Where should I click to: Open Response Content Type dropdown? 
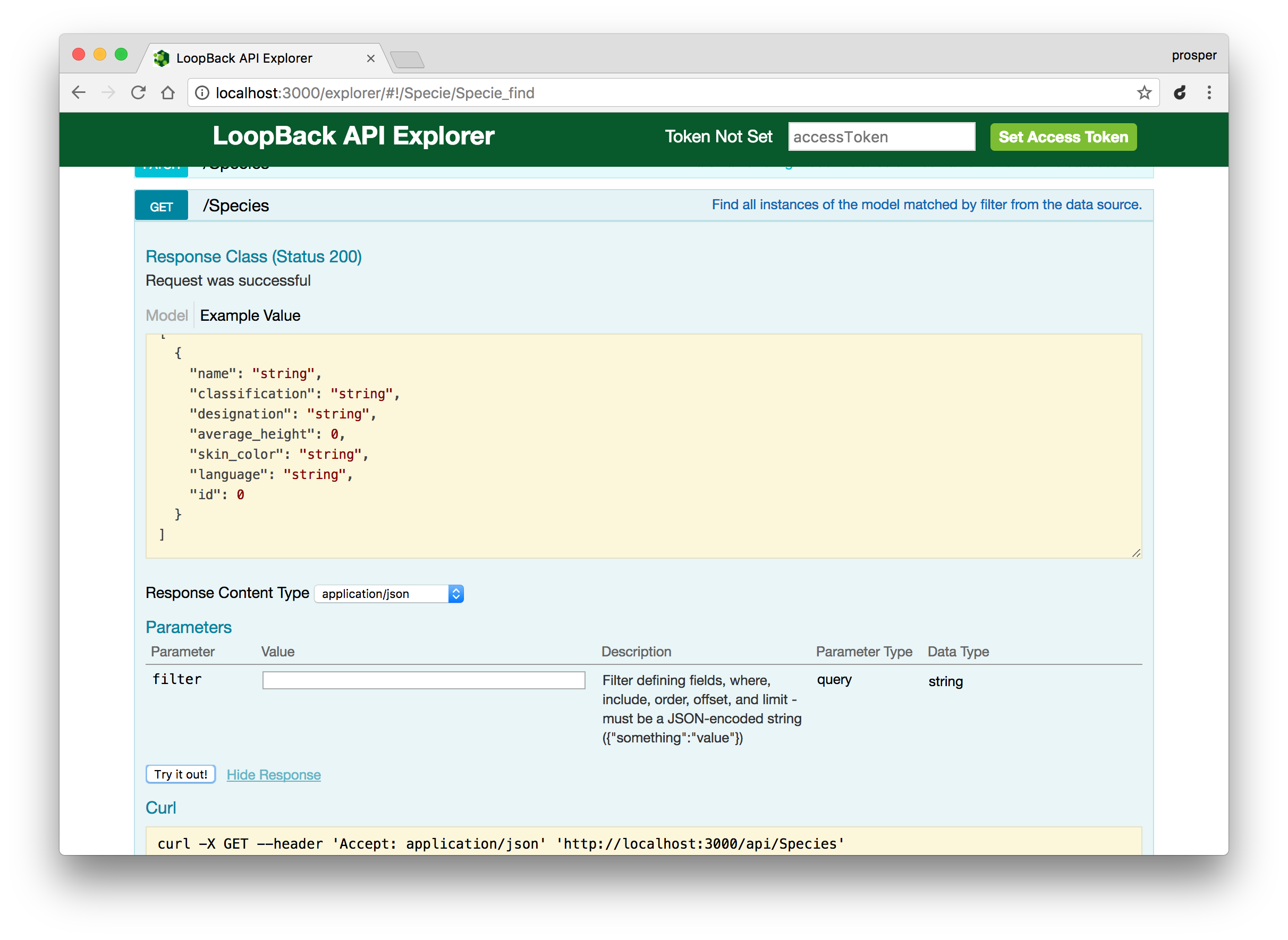tap(389, 594)
